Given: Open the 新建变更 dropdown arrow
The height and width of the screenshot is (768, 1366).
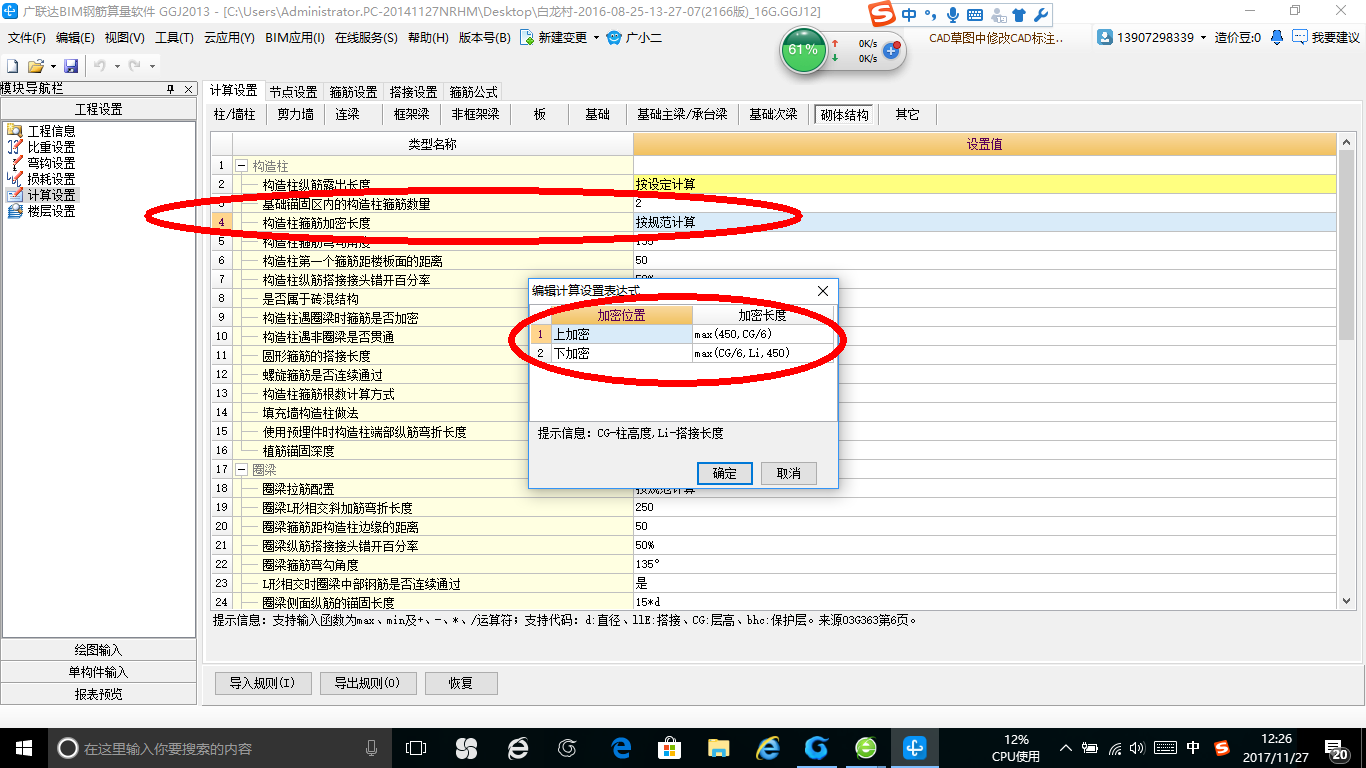Looking at the screenshot, I should tap(596, 37).
